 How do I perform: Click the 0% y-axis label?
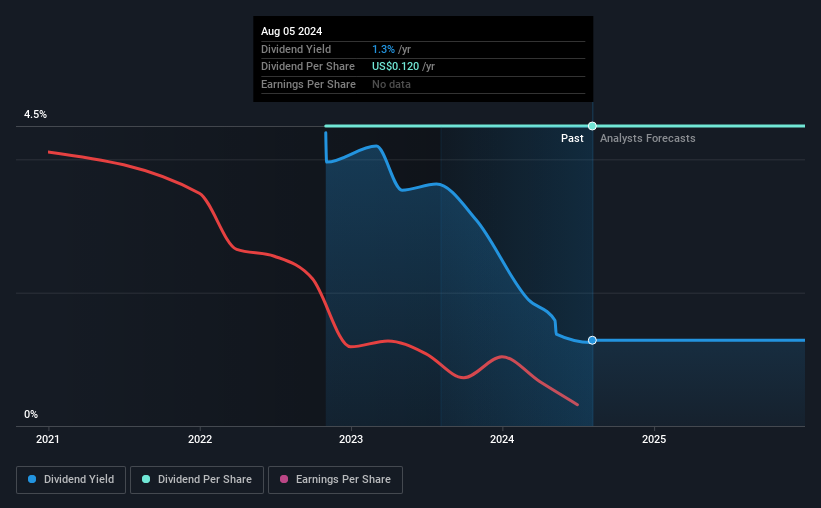pos(31,414)
